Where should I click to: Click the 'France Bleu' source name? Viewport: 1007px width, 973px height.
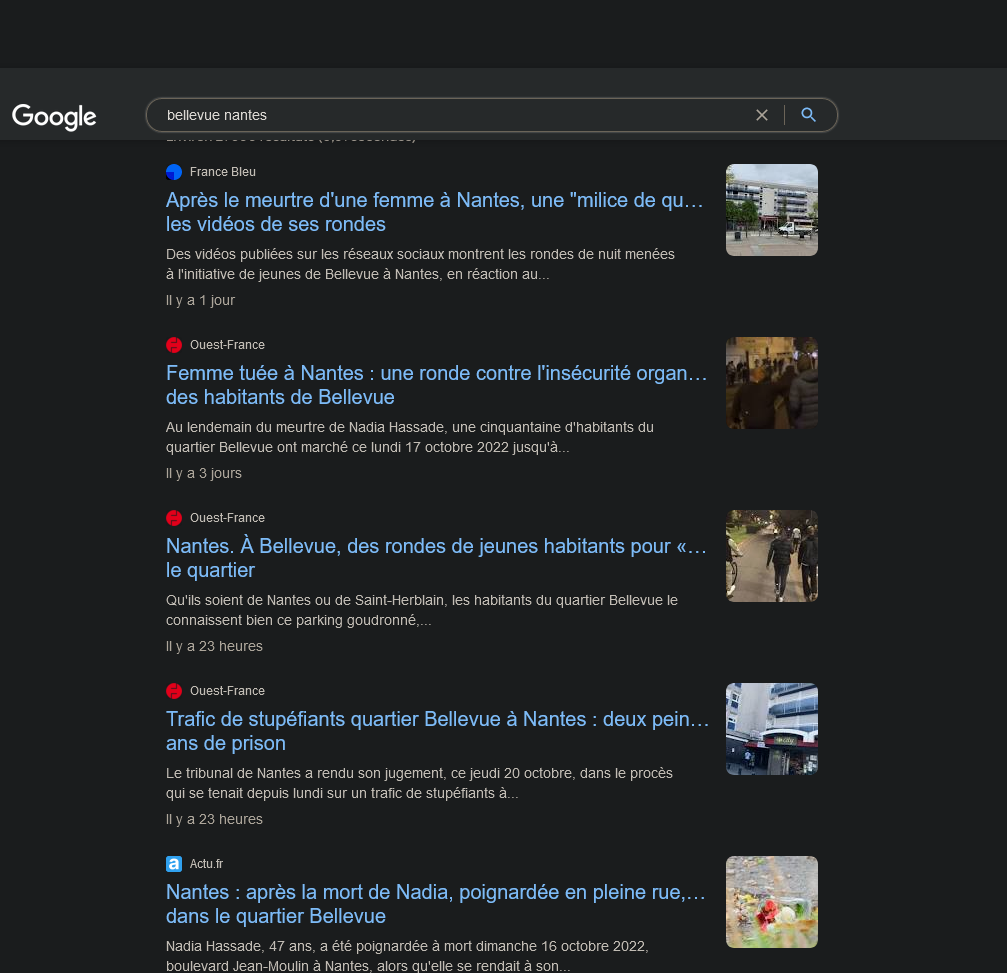click(223, 172)
